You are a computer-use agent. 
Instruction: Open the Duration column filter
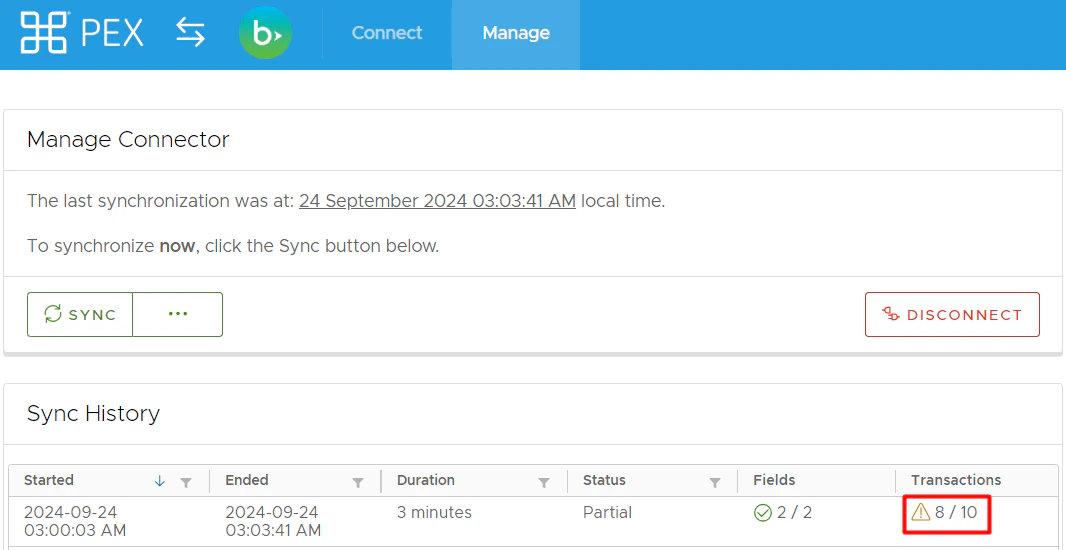click(544, 482)
